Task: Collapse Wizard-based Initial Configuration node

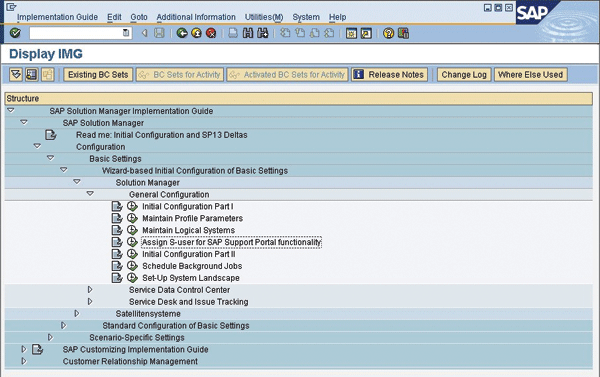Action: pyautogui.click(x=64, y=170)
